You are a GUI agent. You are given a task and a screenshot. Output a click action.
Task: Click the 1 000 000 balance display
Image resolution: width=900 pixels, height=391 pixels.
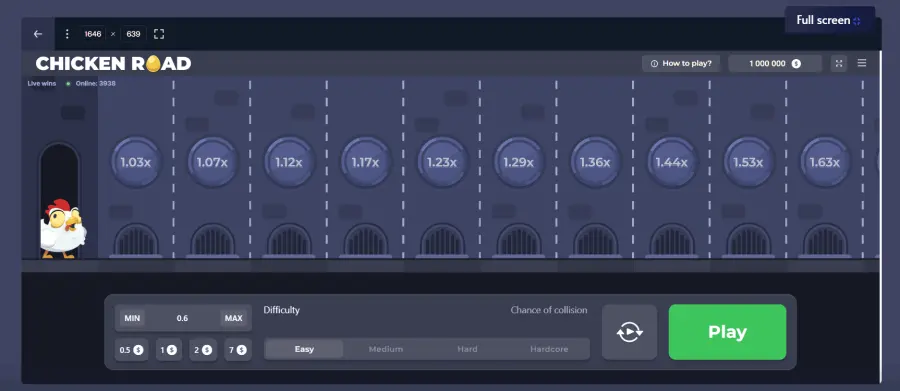click(775, 64)
